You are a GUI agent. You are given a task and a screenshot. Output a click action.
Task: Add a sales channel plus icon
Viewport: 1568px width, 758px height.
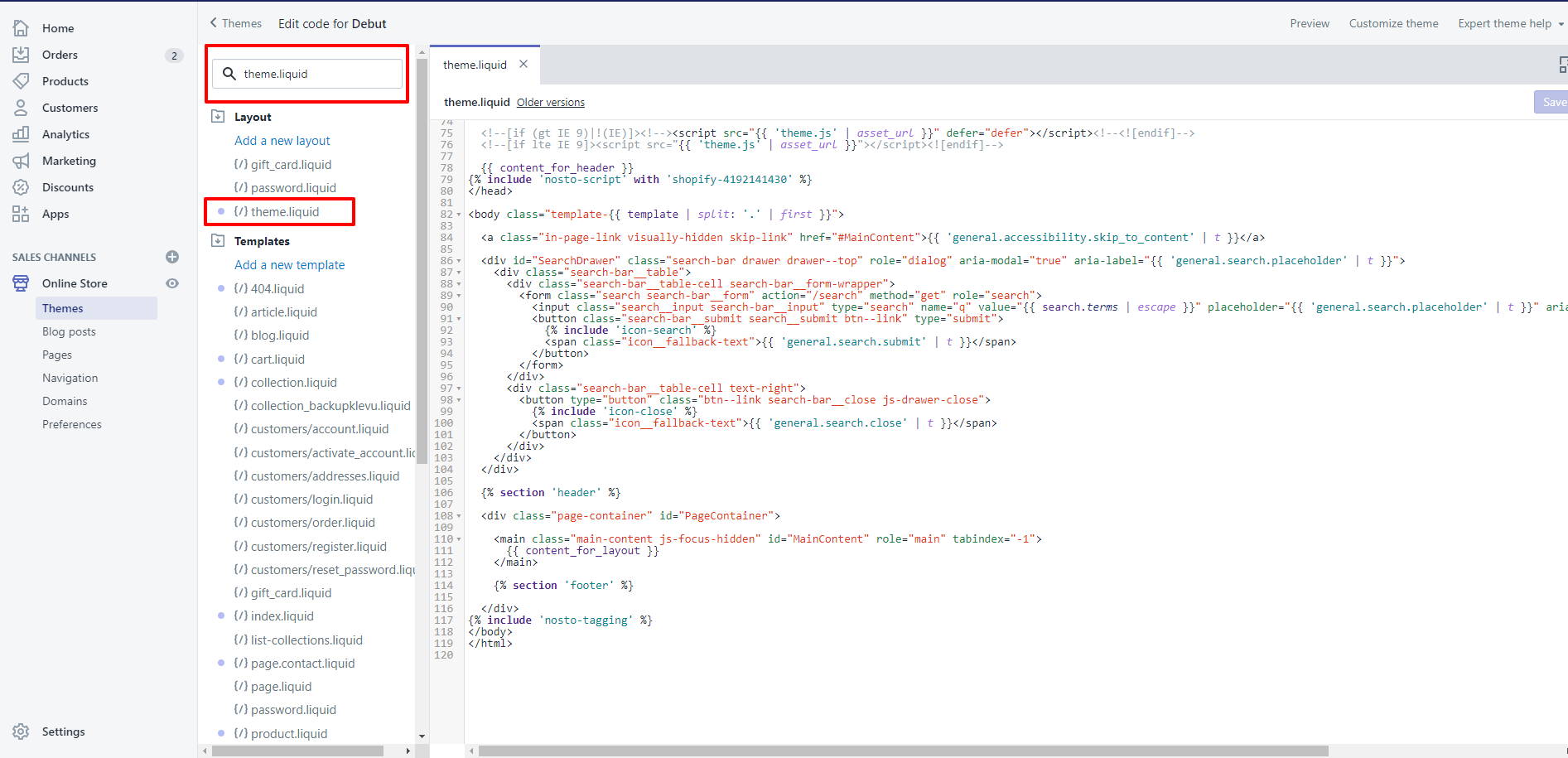(172, 257)
